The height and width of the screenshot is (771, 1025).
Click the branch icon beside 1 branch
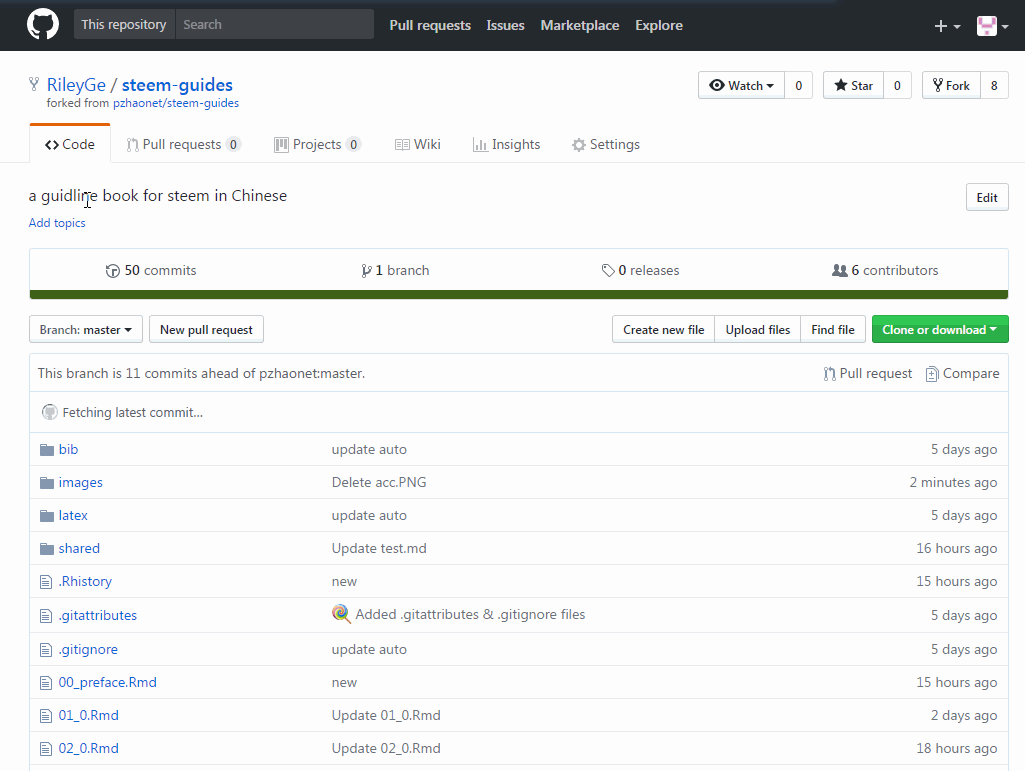(366, 271)
